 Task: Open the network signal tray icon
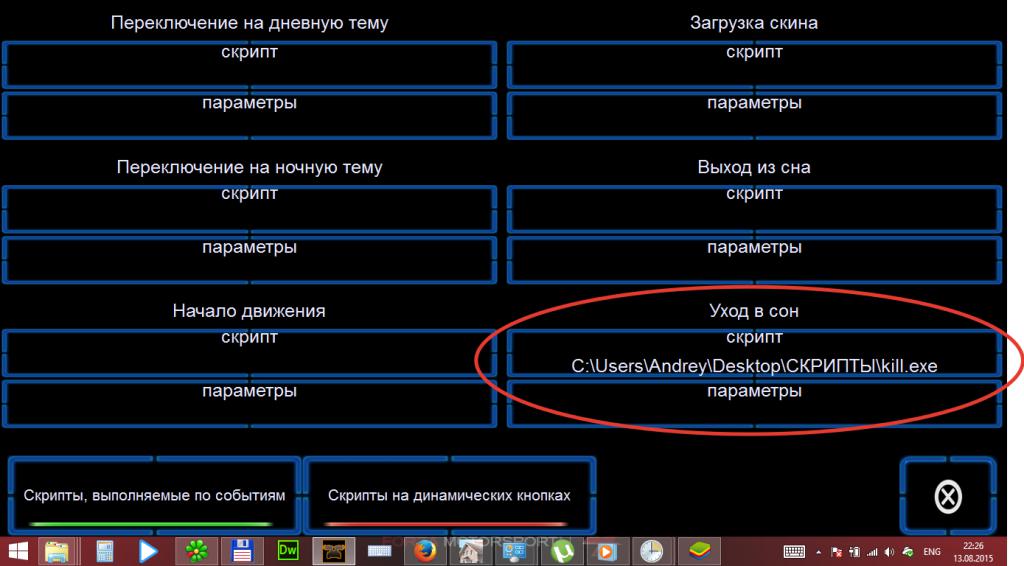pos(872,552)
